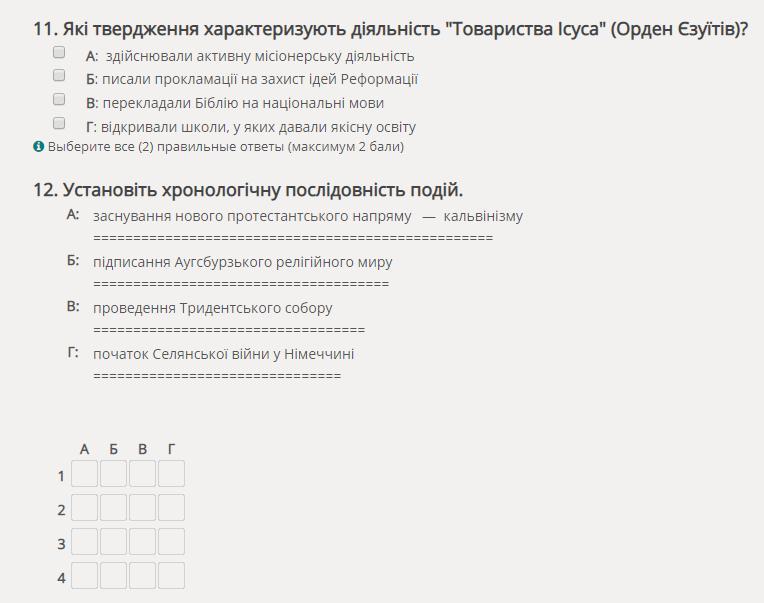Click option 'підписання Аугсбурзького релігійного миру'
The width and height of the screenshot is (764, 603).
tap(243, 262)
